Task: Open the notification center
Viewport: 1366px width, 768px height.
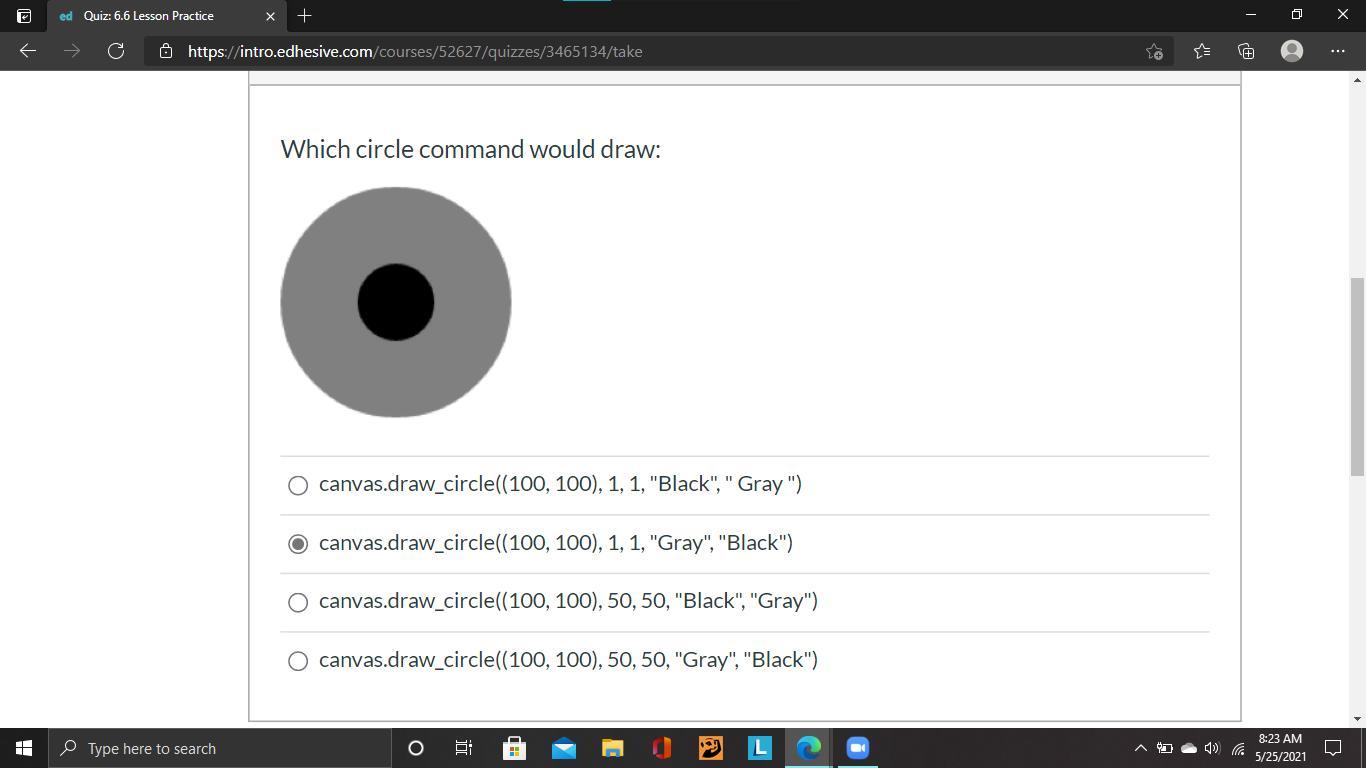Action: [1333, 748]
